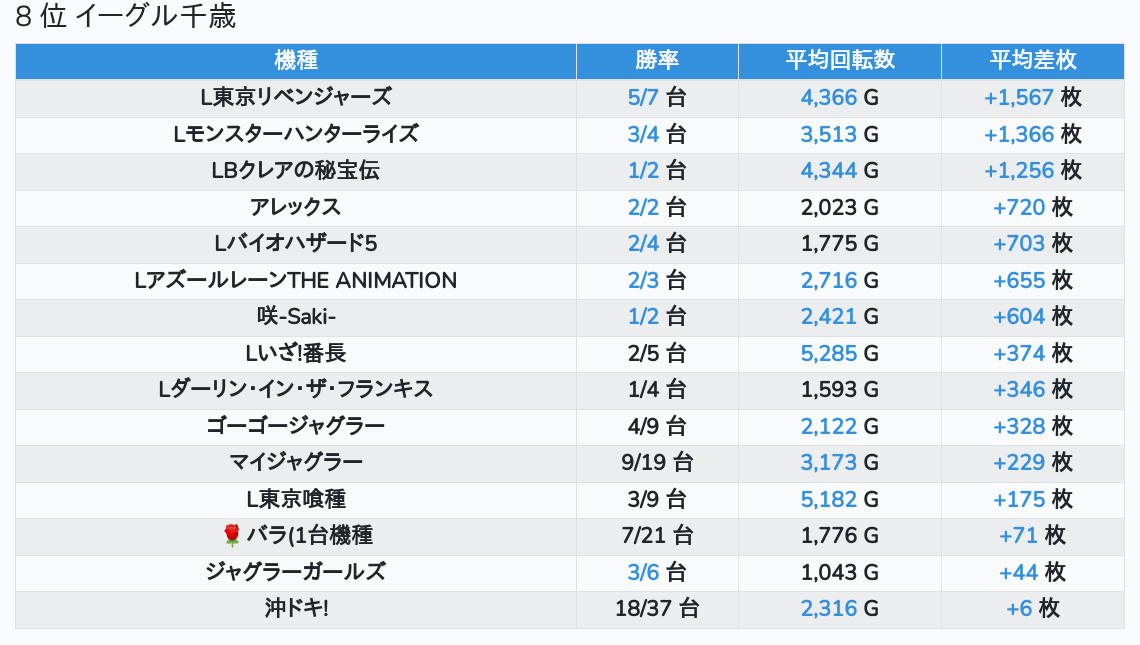Viewport: 1140px width, 645px height.
Task: Open the 5,182 link for L東京喰種
Action: 829,499
